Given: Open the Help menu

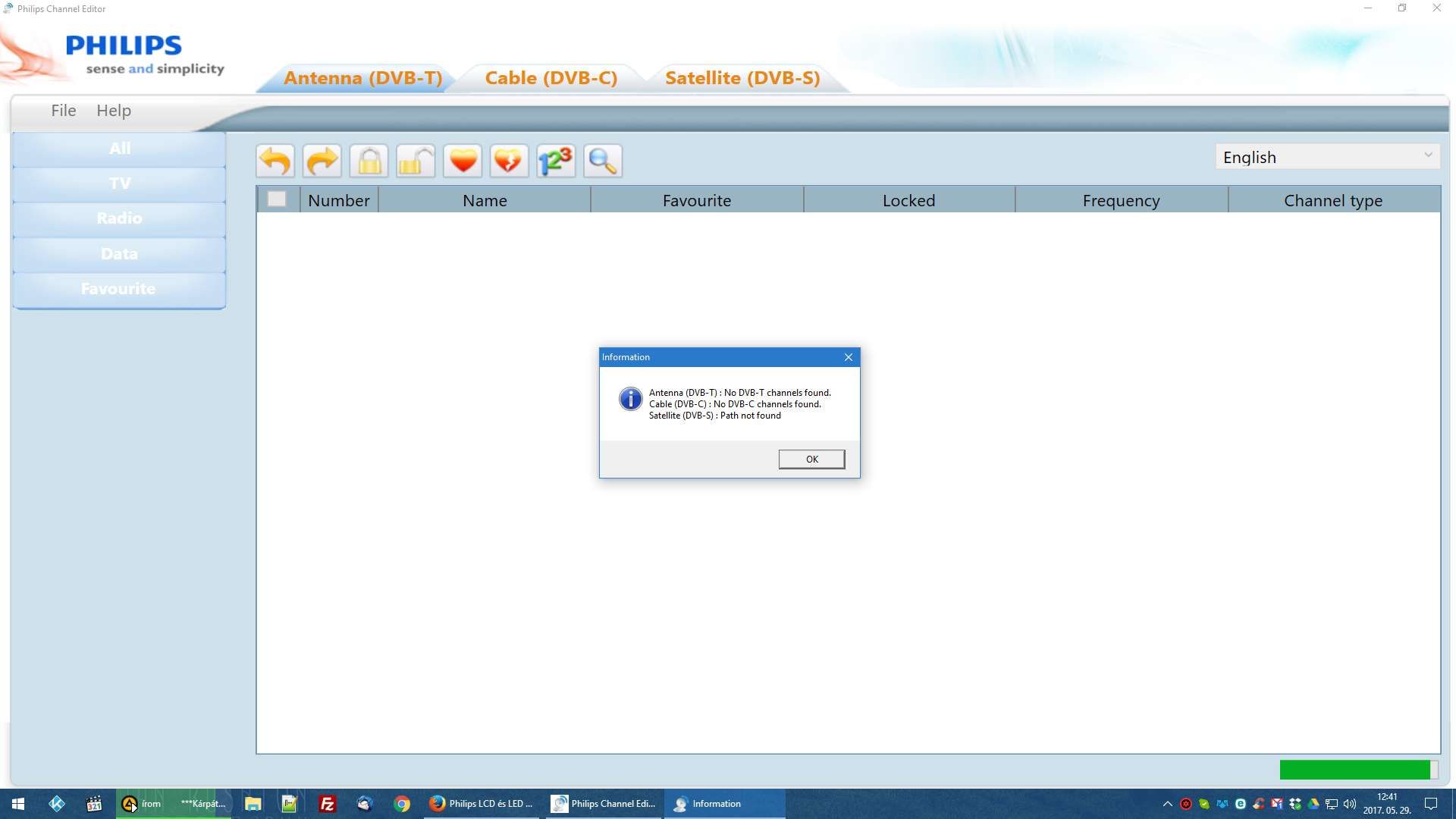Looking at the screenshot, I should tap(114, 111).
